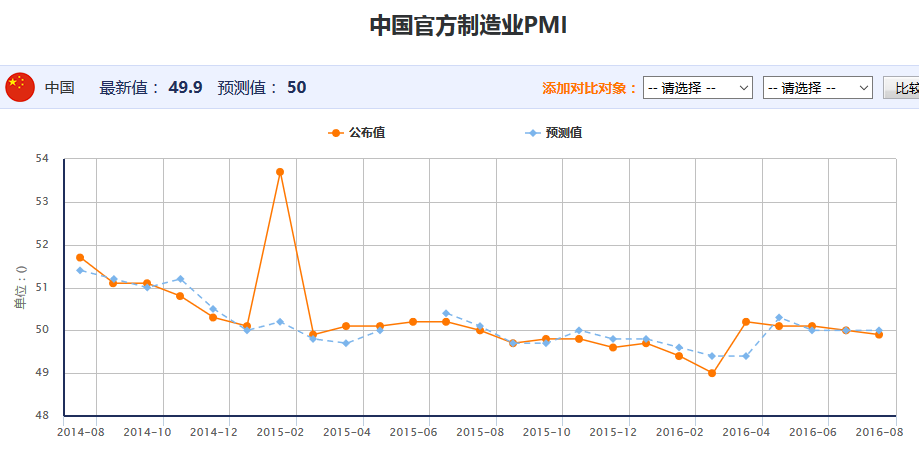Toggle the 预测值 legend series

(x=553, y=133)
